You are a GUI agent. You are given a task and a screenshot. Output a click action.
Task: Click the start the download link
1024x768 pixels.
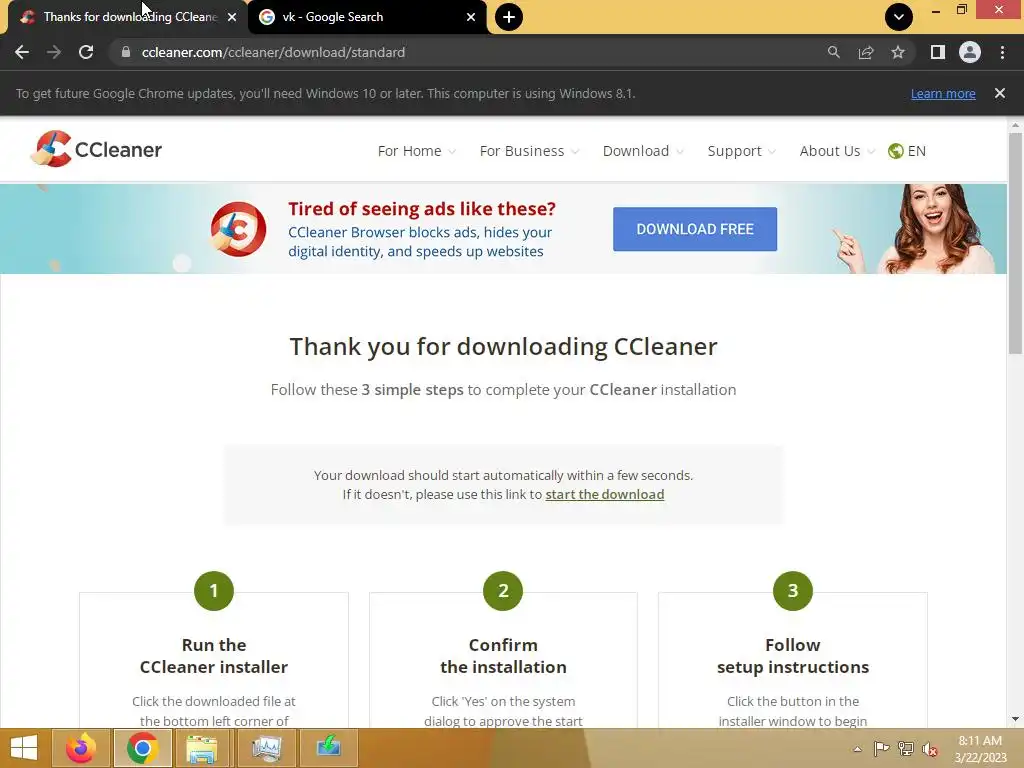coord(605,494)
